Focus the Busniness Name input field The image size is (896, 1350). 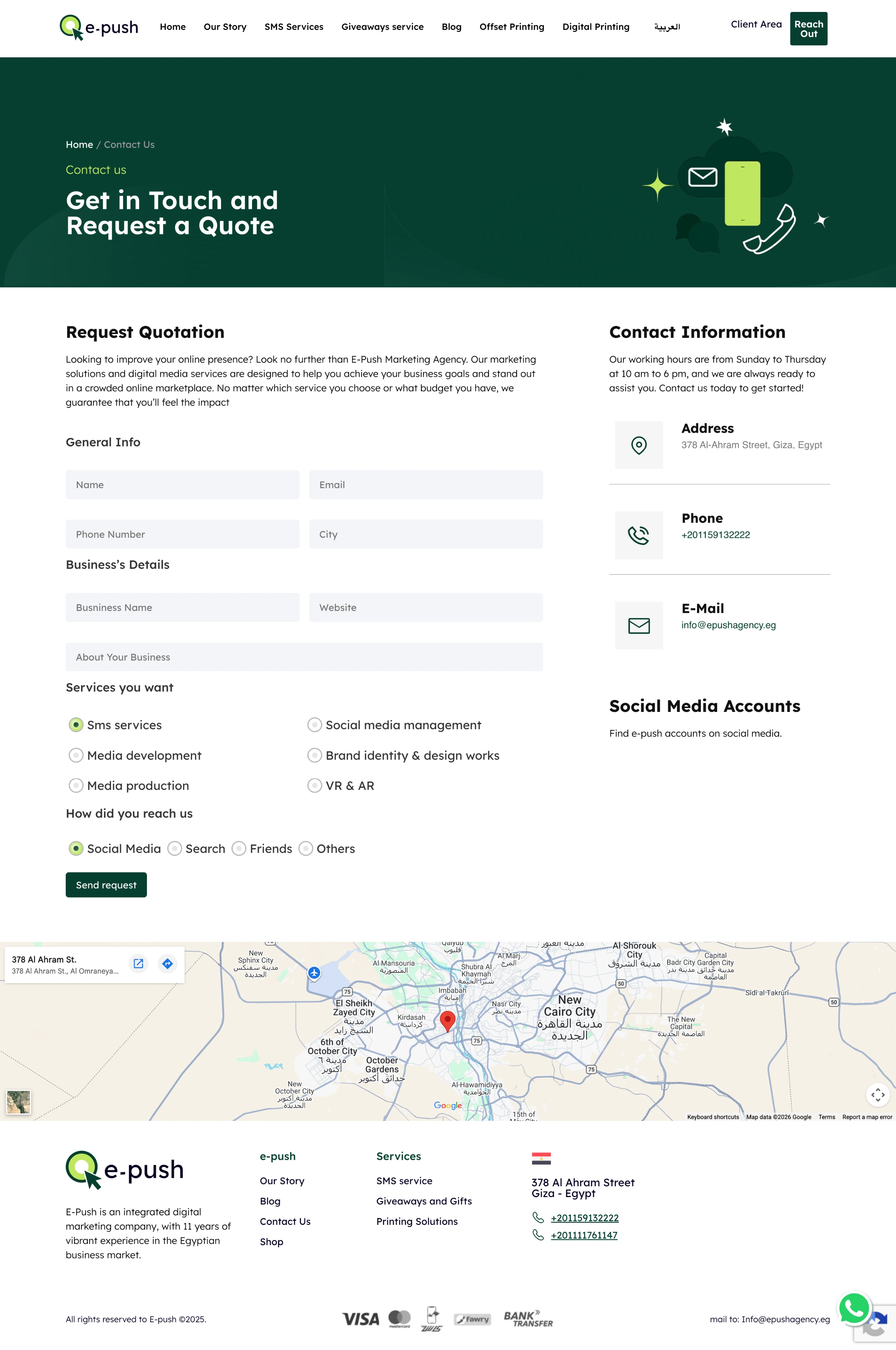(x=182, y=607)
